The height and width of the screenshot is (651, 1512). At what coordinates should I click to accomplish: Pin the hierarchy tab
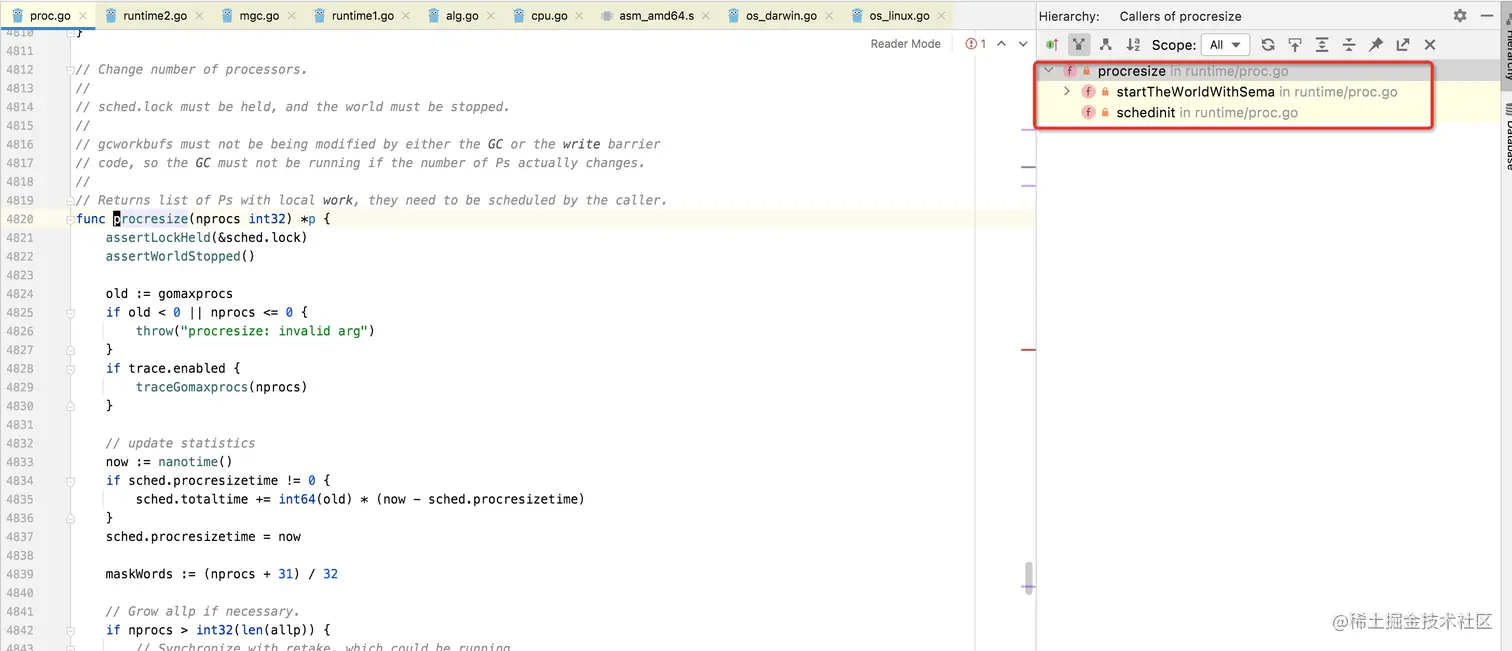point(1376,45)
